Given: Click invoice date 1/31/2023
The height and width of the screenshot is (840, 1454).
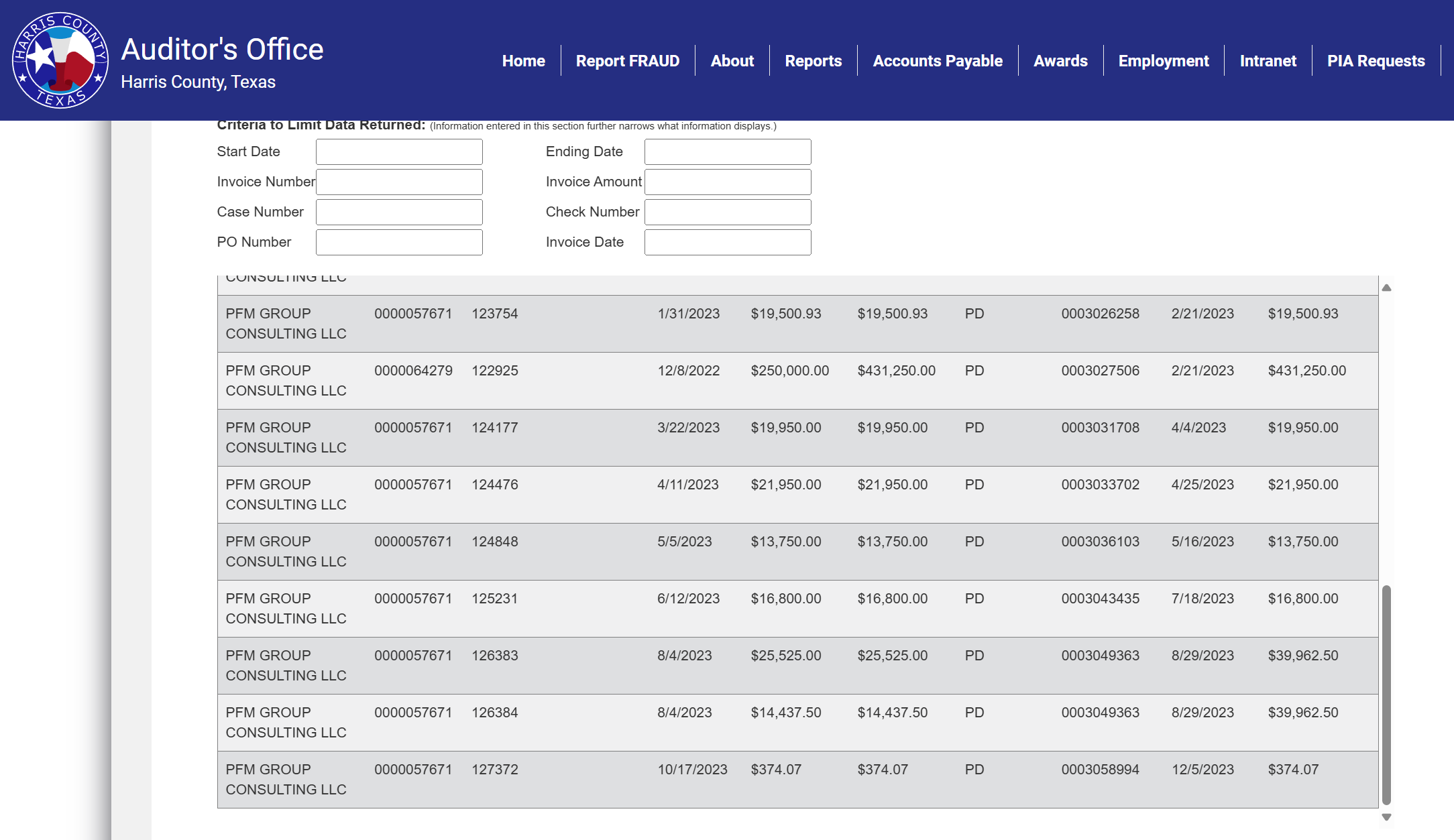Looking at the screenshot, I should tap(688, 314).
